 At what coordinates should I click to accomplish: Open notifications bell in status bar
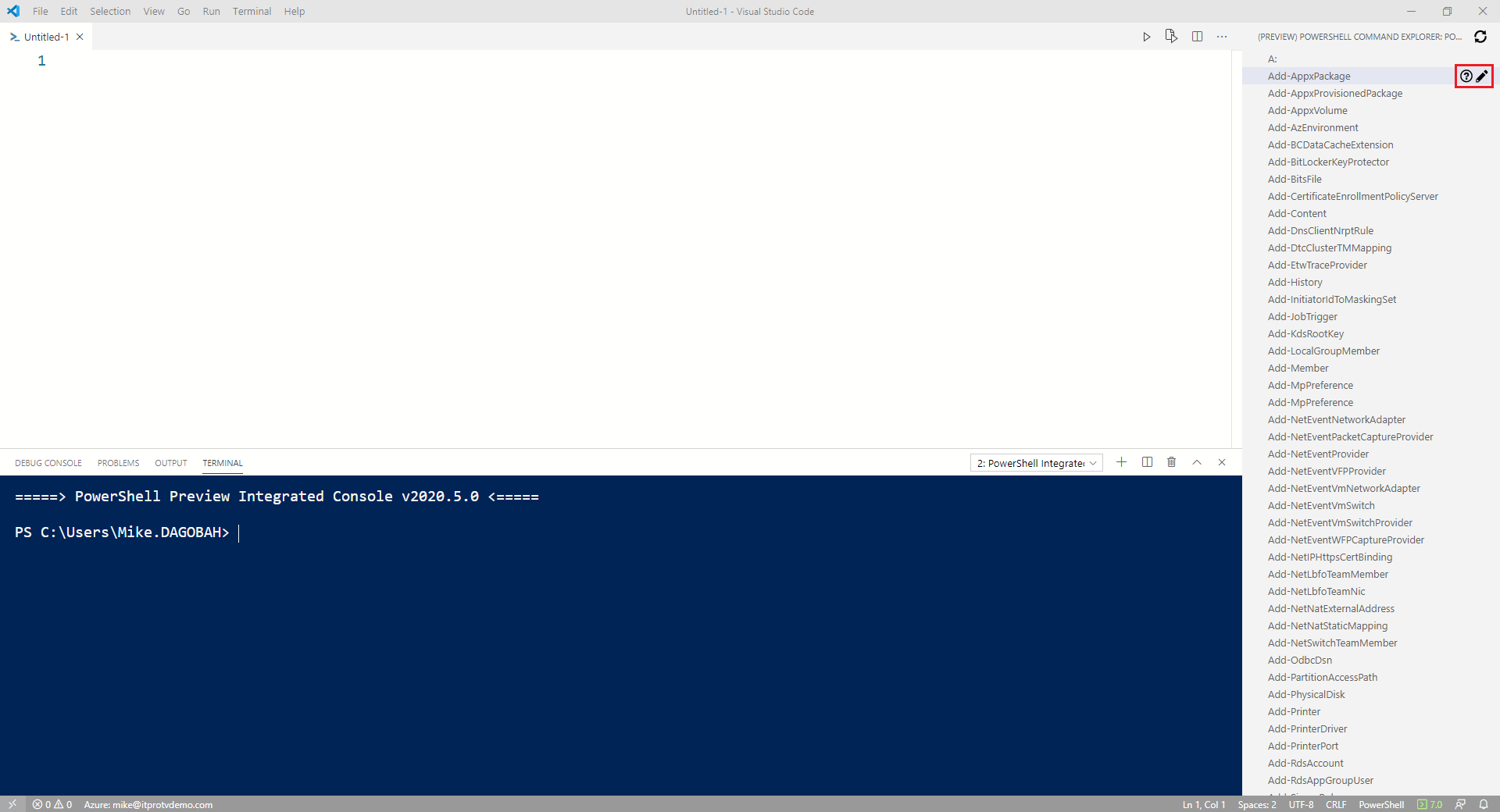(x=1484, y=804)
